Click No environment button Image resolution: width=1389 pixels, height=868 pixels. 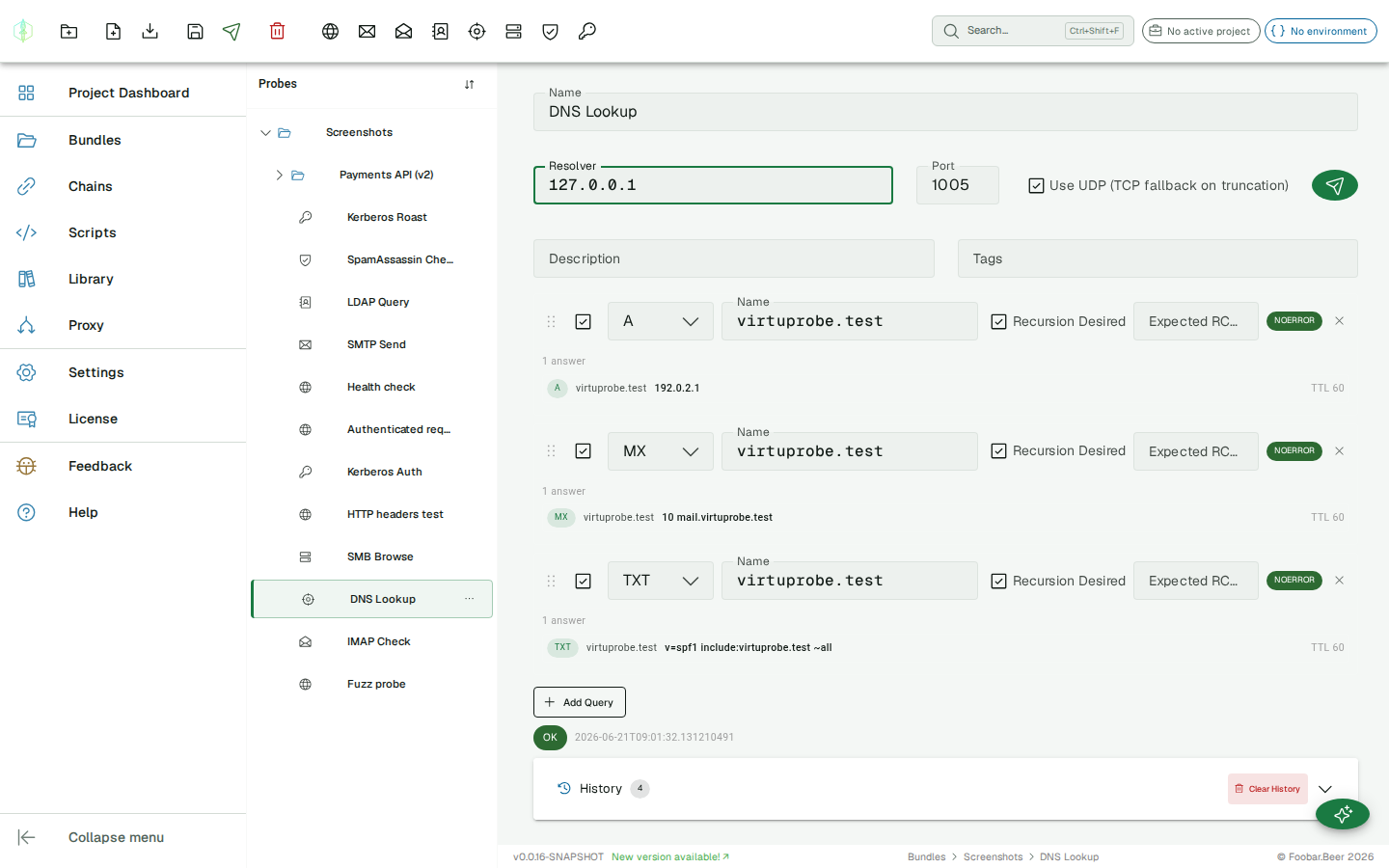(x=1321, y=31)
